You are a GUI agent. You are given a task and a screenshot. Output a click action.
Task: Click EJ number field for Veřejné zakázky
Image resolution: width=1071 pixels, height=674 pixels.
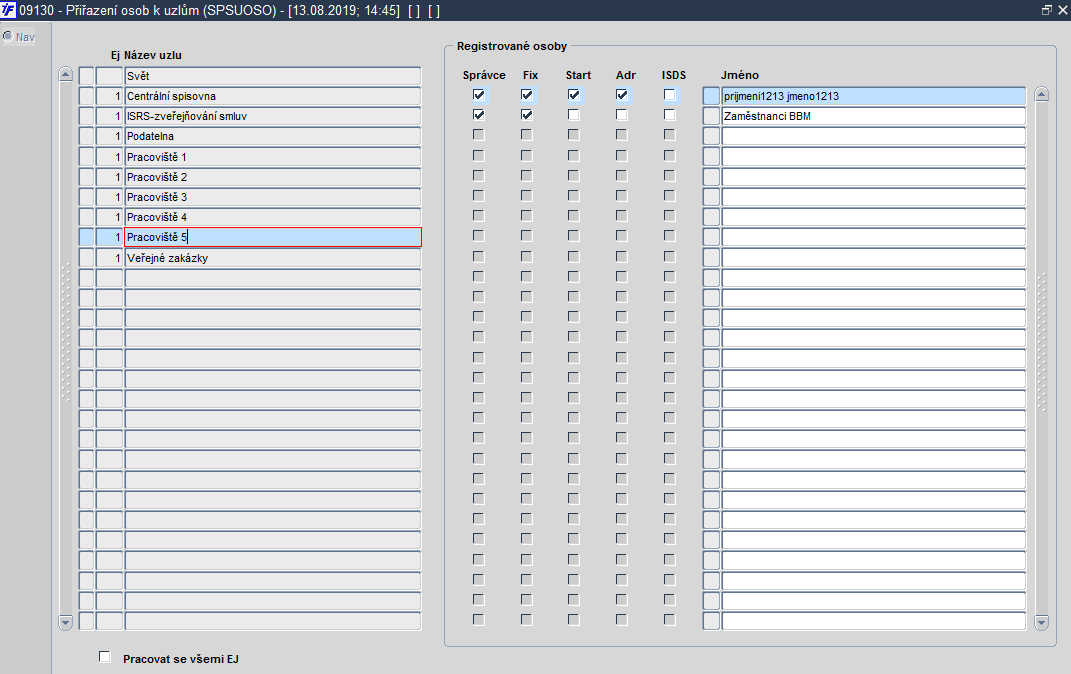(109, 258)
